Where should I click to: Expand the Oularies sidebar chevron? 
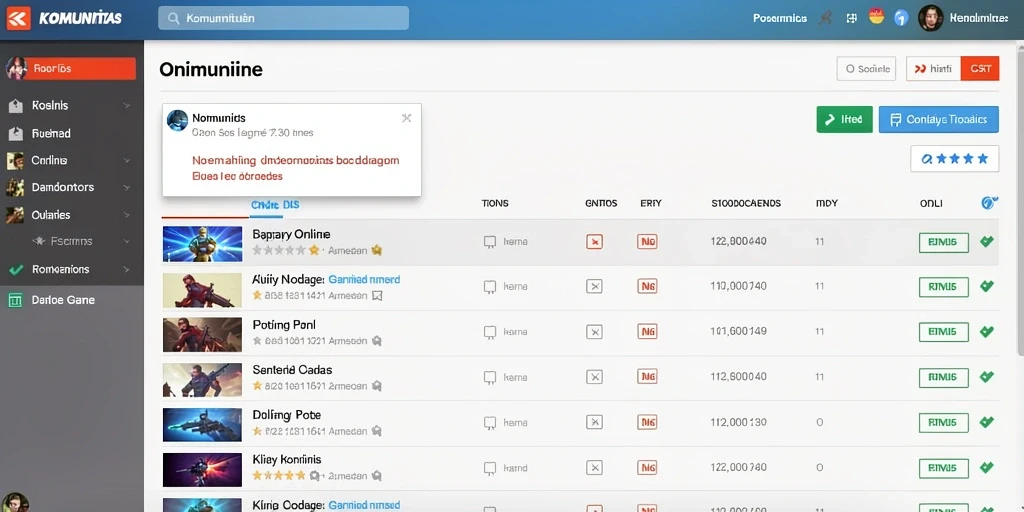pos(127,215)
